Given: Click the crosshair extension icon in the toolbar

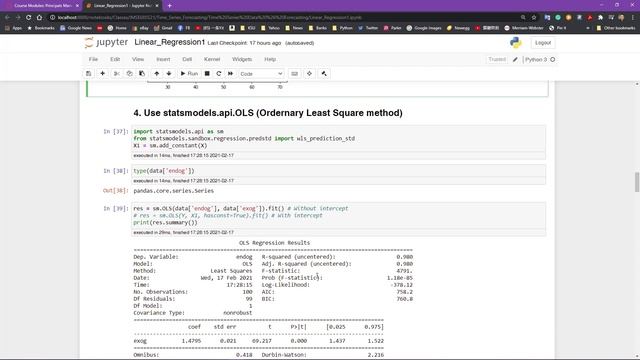Looking at the screenshot, I should 309,73.
